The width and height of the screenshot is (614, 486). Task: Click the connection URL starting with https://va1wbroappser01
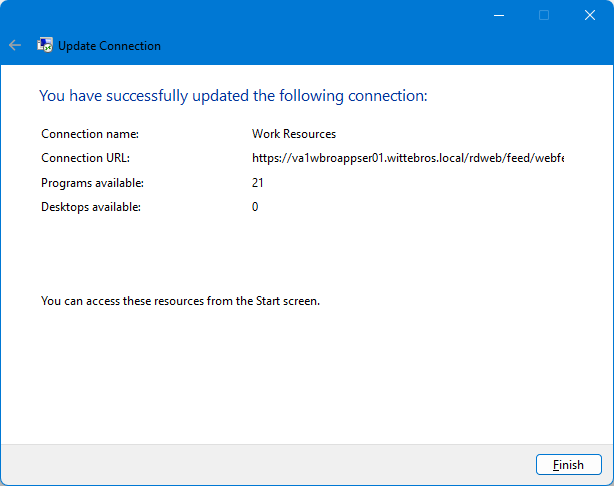click(408, 158)
